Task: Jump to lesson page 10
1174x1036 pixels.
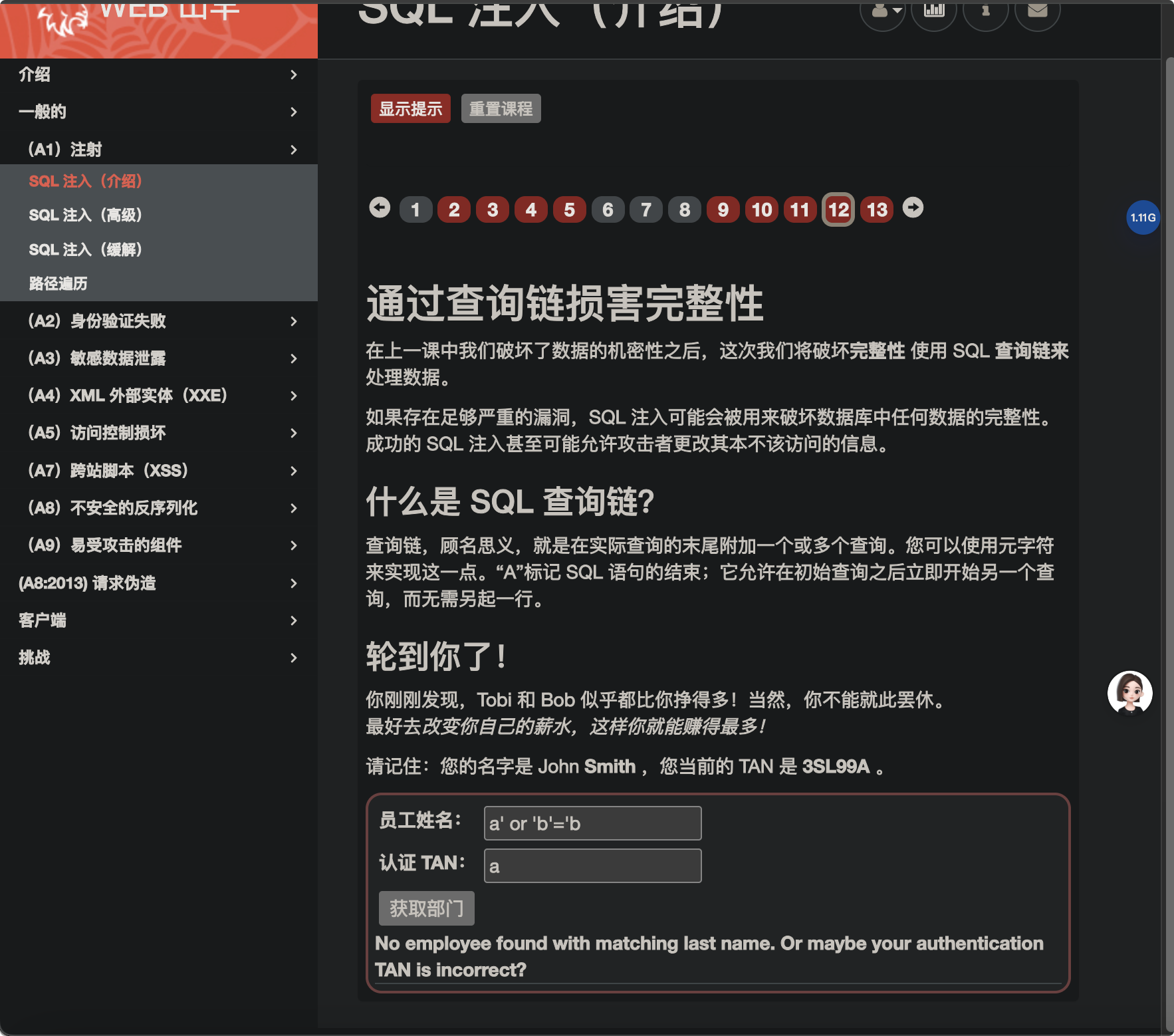Action: 762,210
